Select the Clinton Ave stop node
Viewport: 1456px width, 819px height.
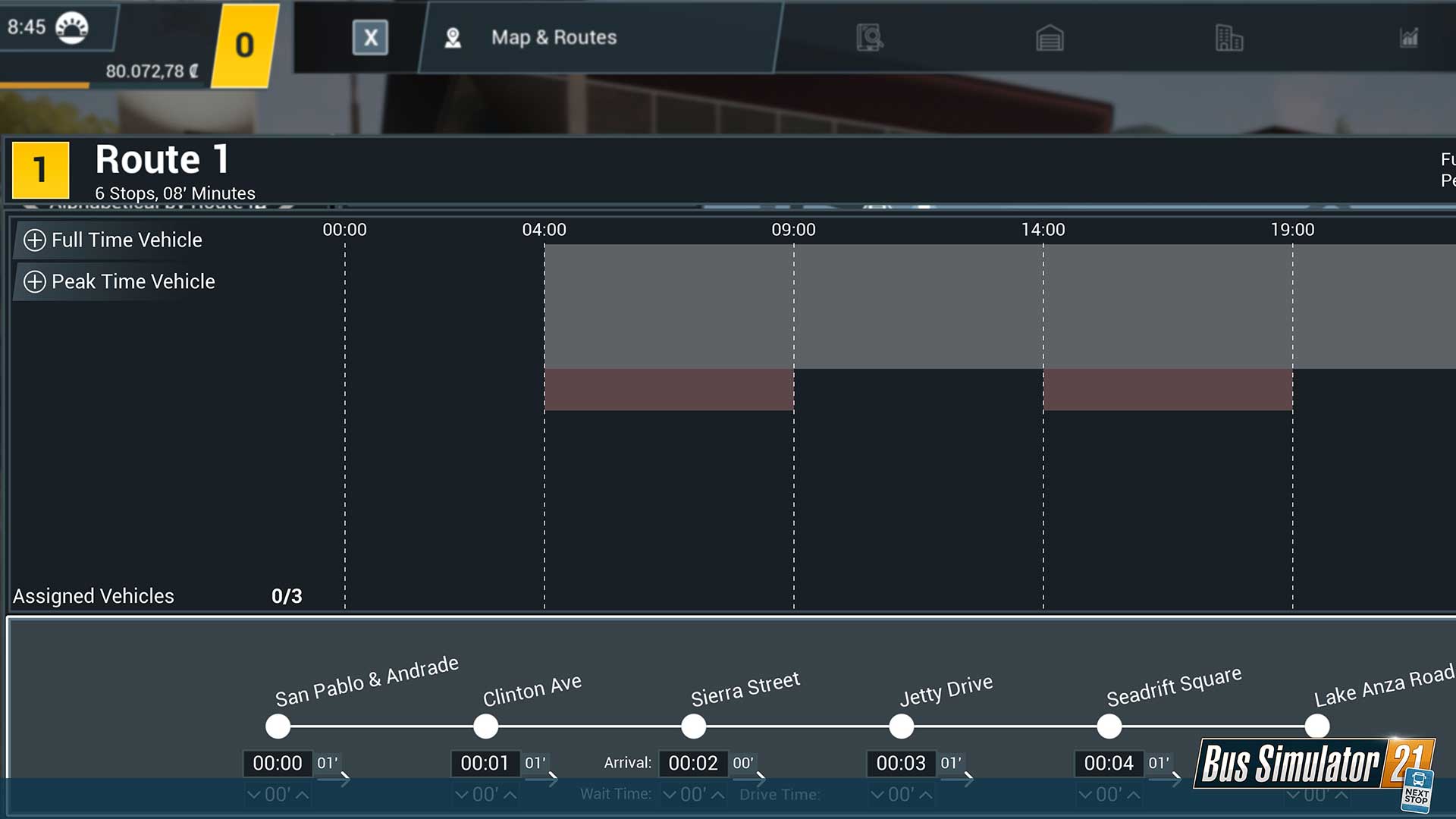click(486, 726)
